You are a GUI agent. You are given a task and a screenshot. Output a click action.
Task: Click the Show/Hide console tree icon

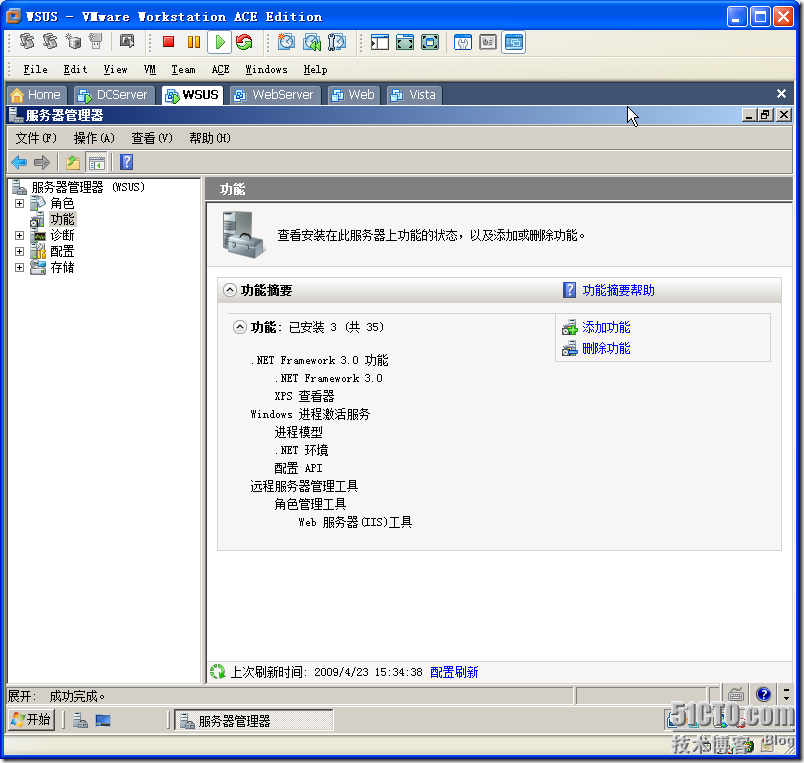96,163
